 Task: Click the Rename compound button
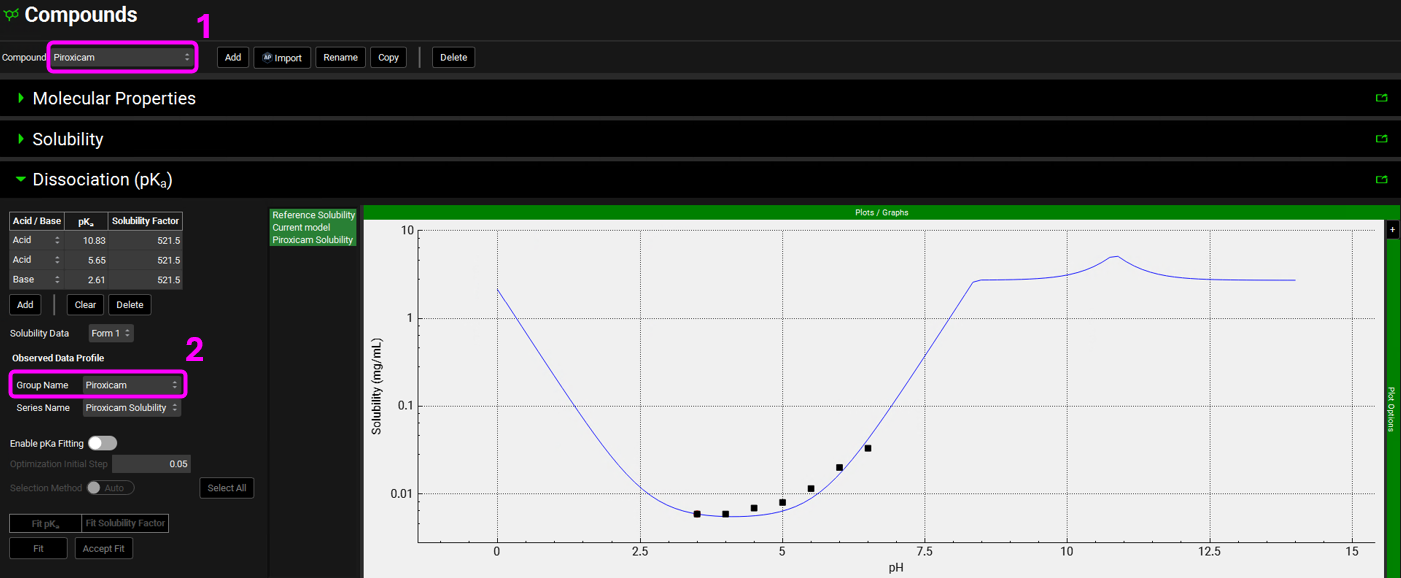[x=340, y=58]
